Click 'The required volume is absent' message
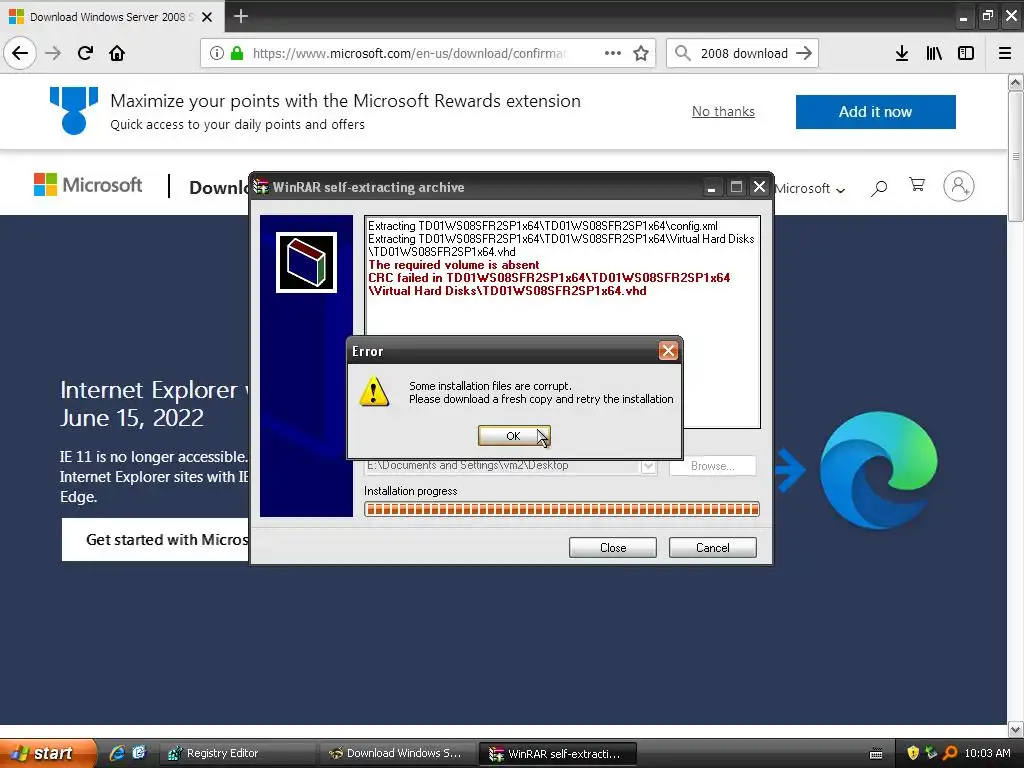Screen dimensions: 1024x768 coord(453,264)
